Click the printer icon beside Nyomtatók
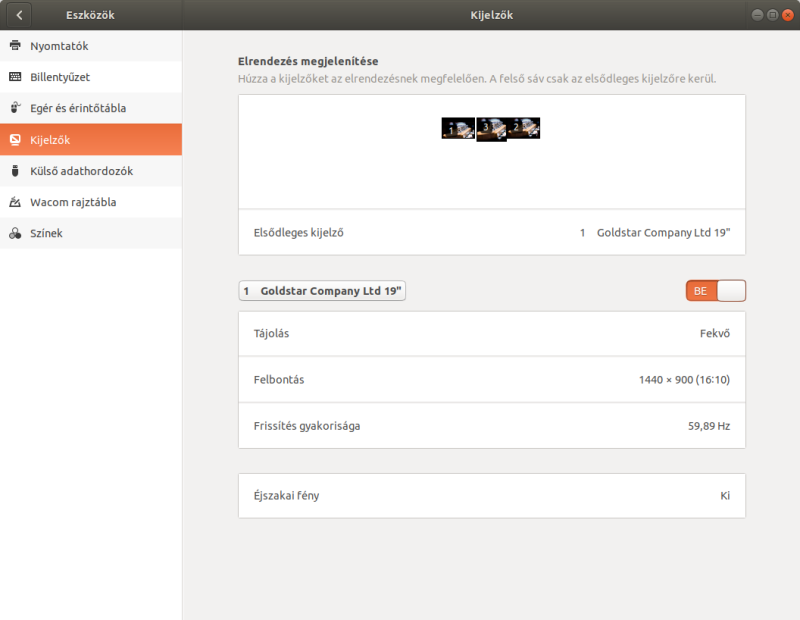The width and height of the screenshot is (800, 620). point(15,45)
